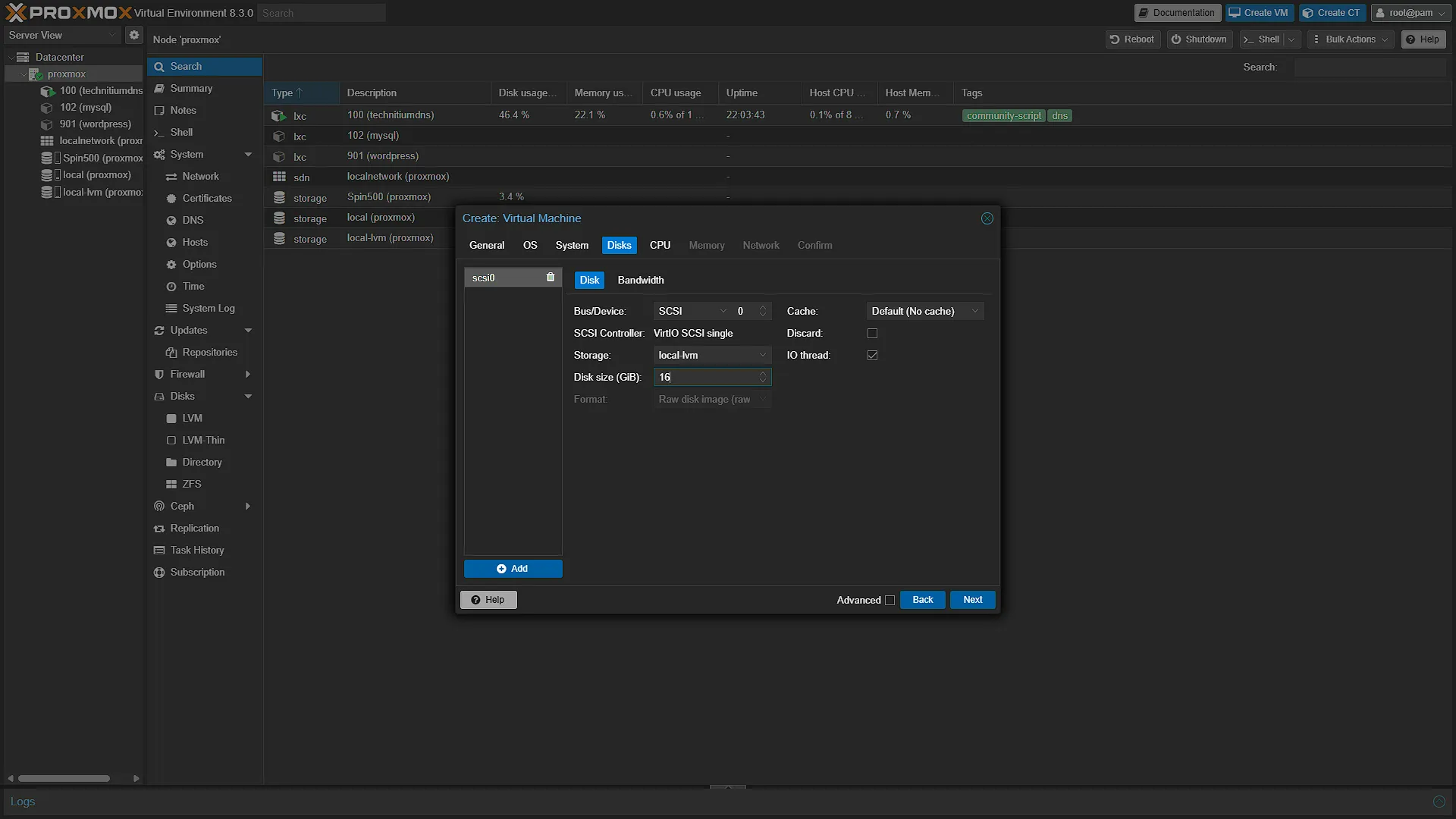Screen dimensions: 1456x819
Task: Click the Subscription icon in sidebar
Action: click(x=159, y=572)
